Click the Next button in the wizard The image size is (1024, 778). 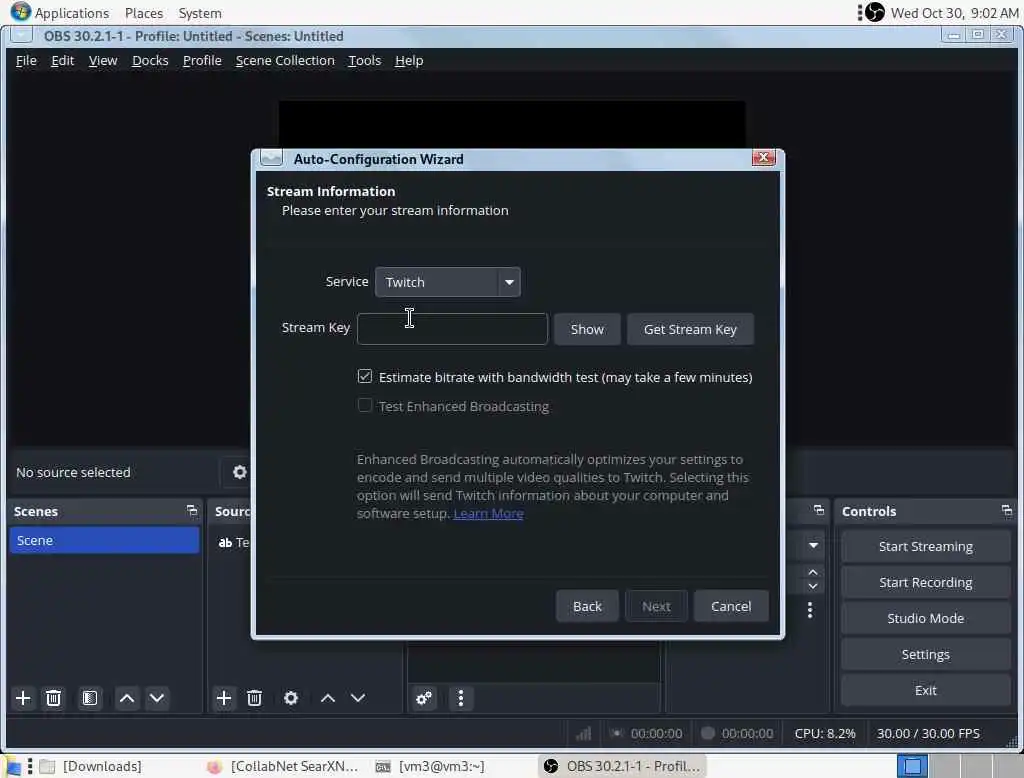(x=656, y=606)
